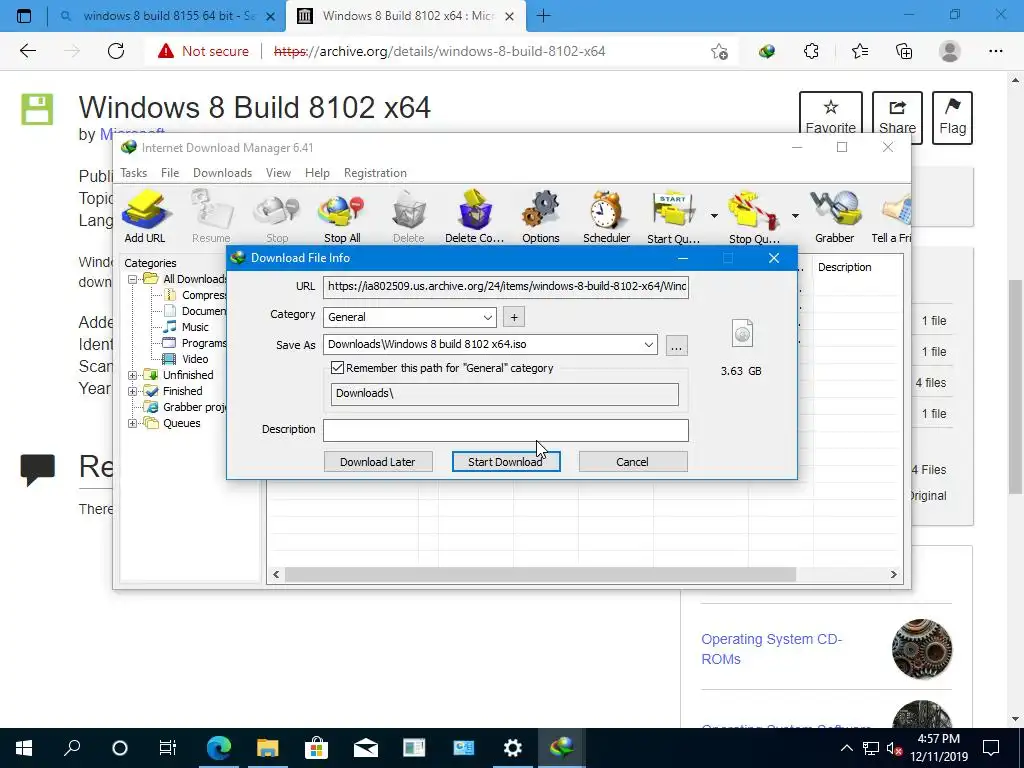Click the Stop All toolbar icon
Image resolution: width=1024 pixels, height=768 pixels.
click(342, 217)
